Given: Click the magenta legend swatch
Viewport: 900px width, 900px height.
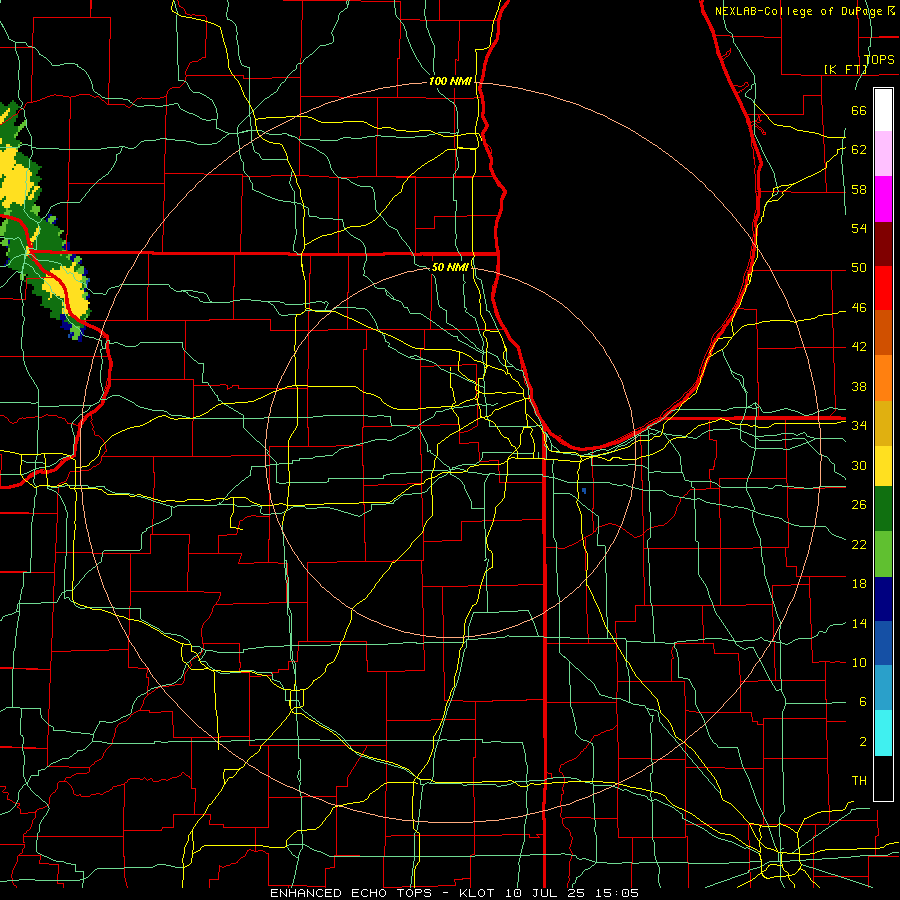Looking at the screenshot, I should (x=883, y=199).
